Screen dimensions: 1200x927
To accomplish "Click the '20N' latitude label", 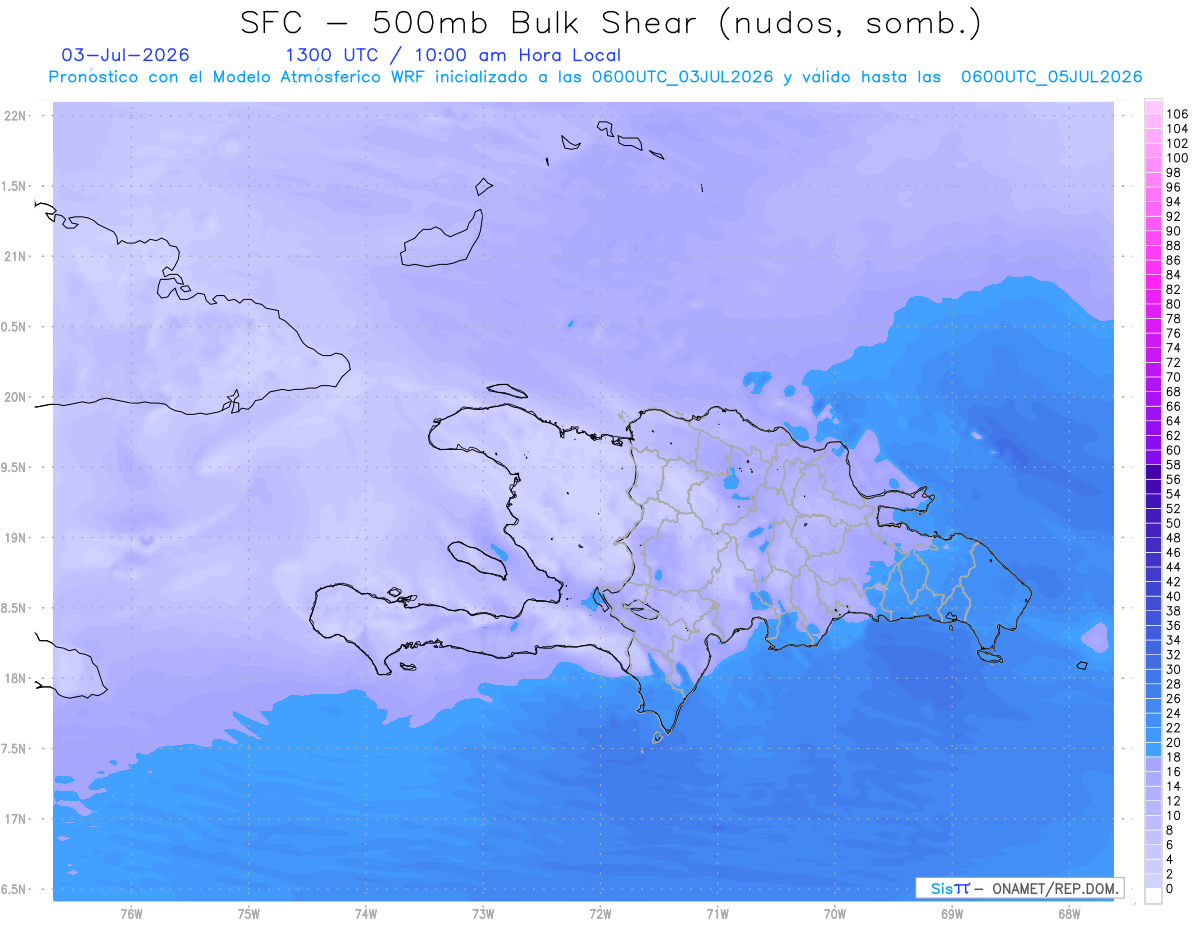I will [15, 397].
